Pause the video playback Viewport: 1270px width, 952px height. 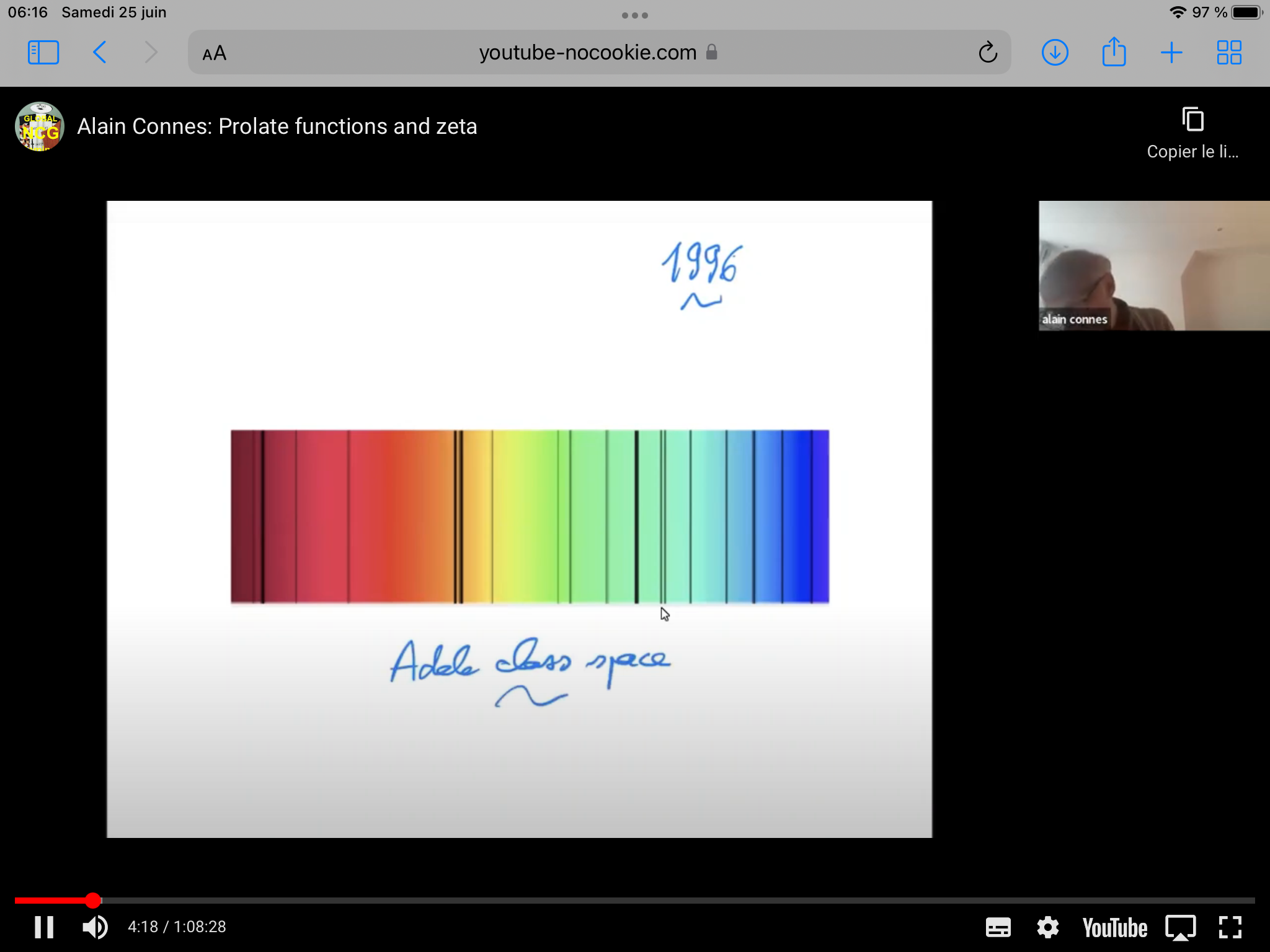click(x=43, y=927)
